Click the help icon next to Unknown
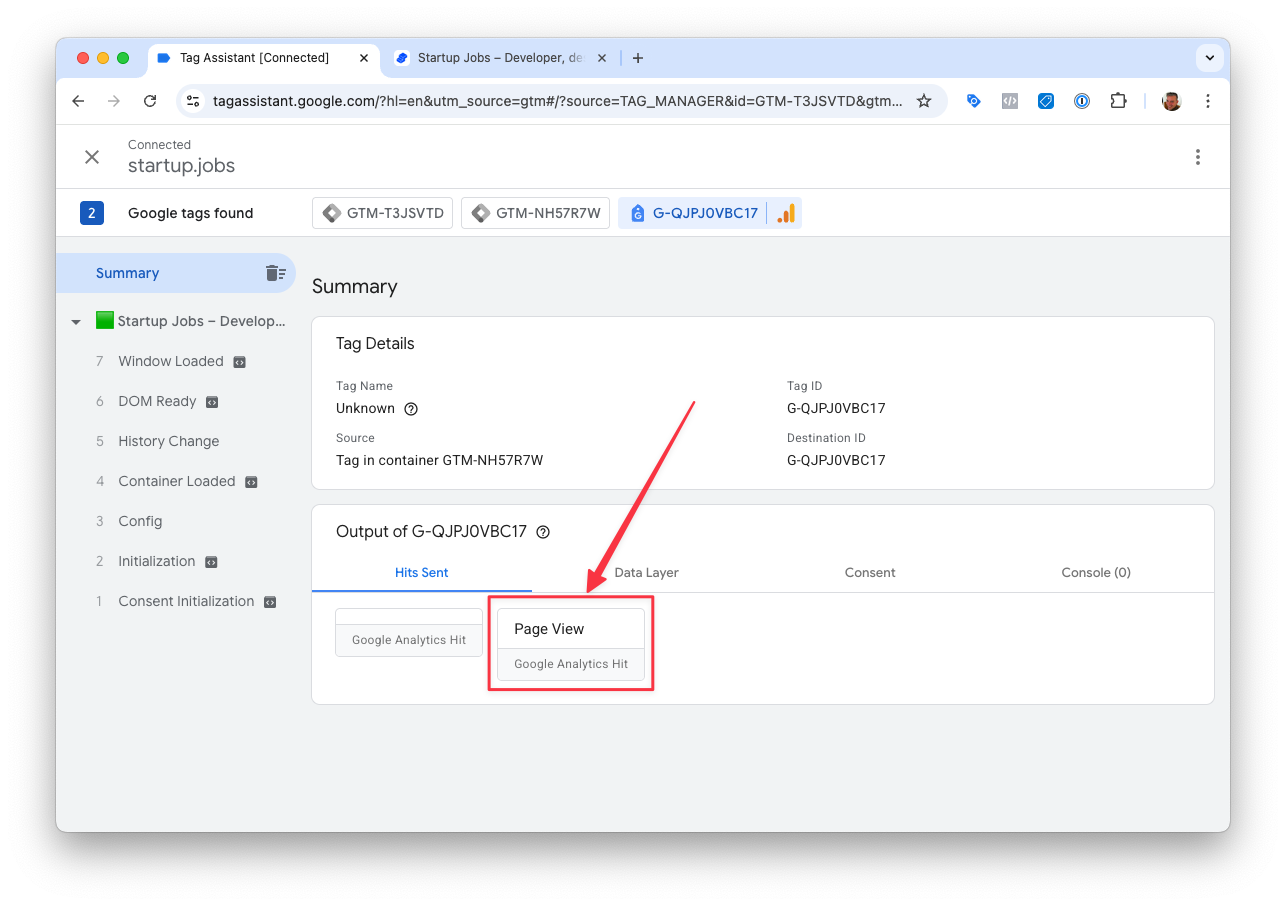 (411, 409)
